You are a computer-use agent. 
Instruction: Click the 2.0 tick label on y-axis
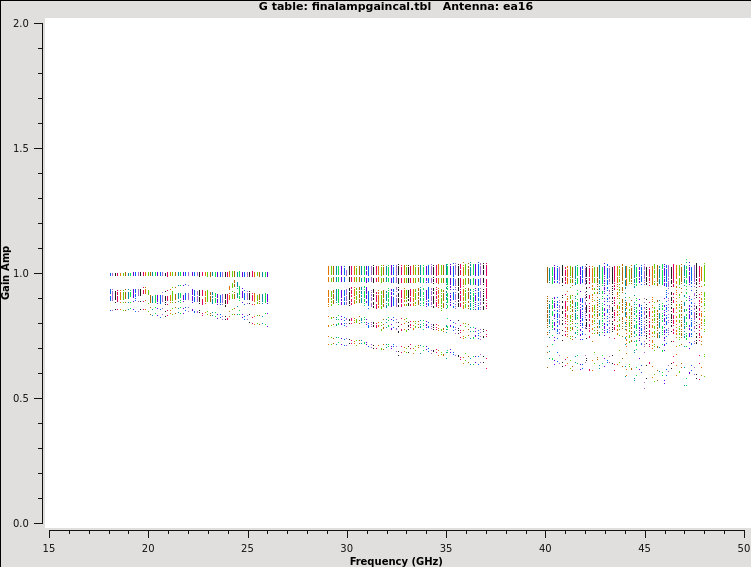click(x=20, y=23)
